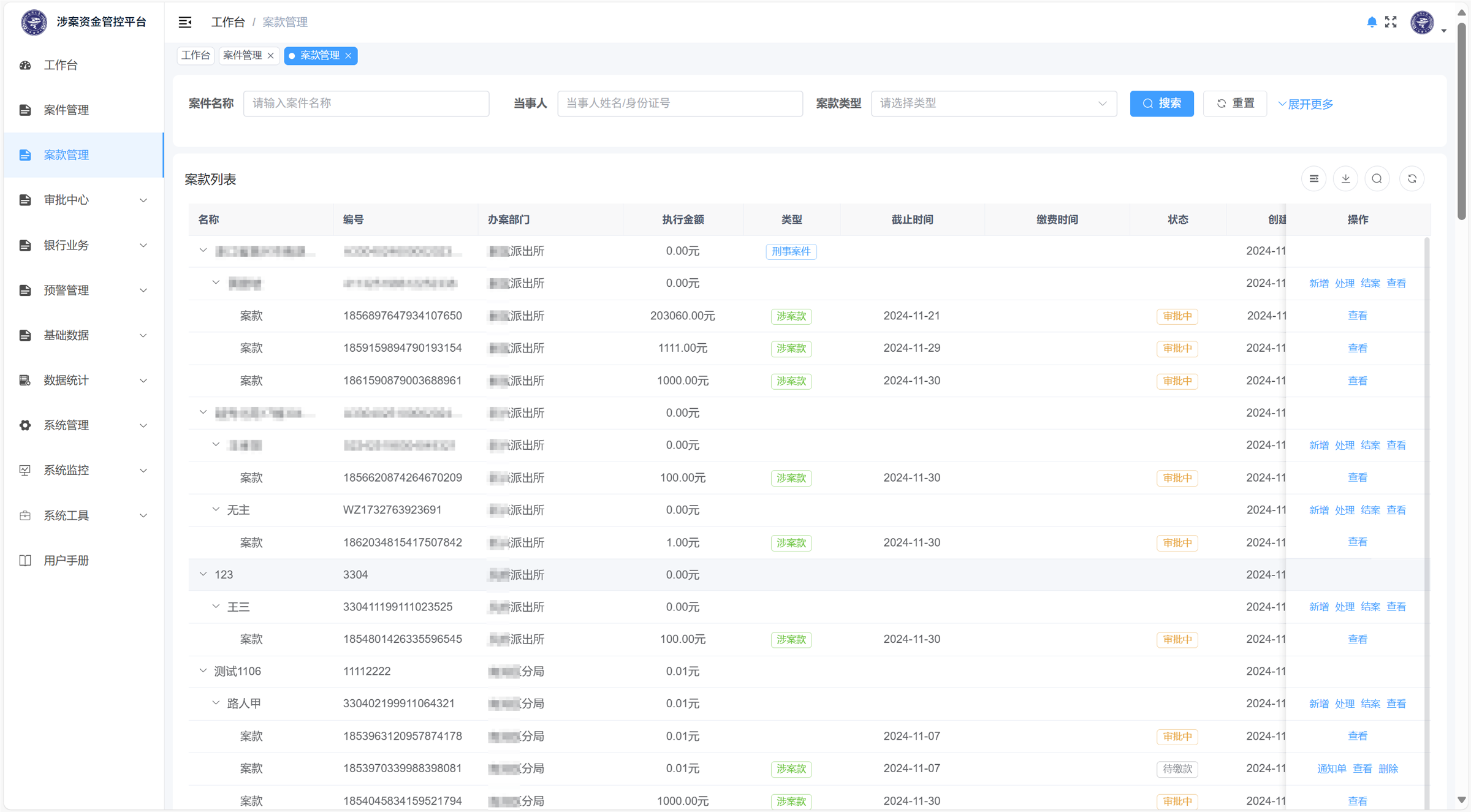Click the download export icon

click(1345, 179)
